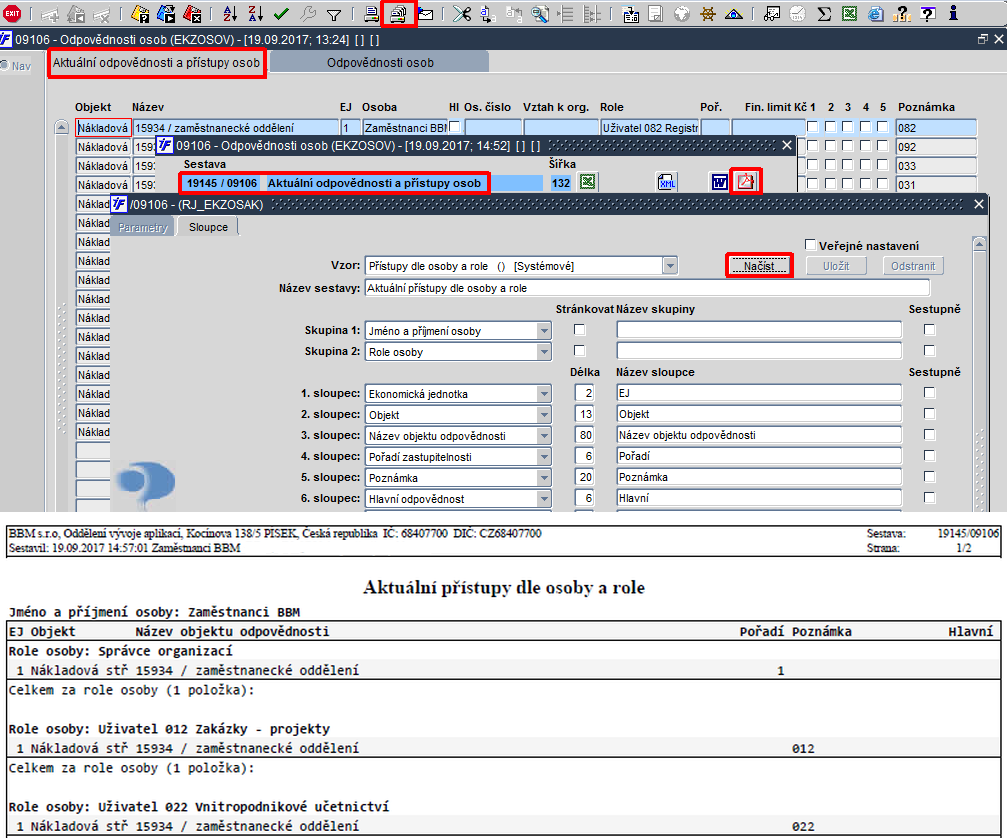Click the red EXIT icon in toolbar
The image size is (1007, 839).
click(13, 14)
